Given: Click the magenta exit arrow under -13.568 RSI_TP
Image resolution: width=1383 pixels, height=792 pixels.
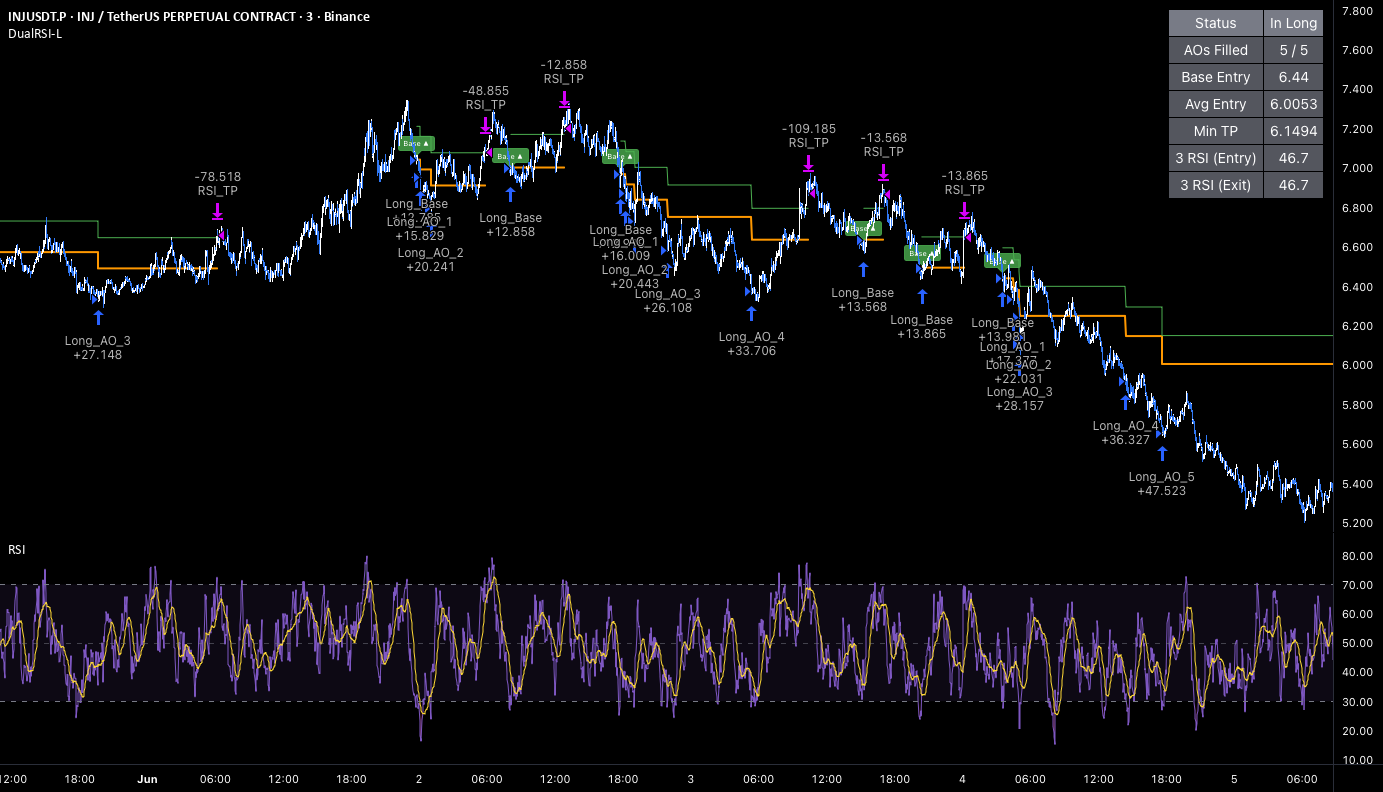Looking at the screenshot, I should [x=884, y=172].
